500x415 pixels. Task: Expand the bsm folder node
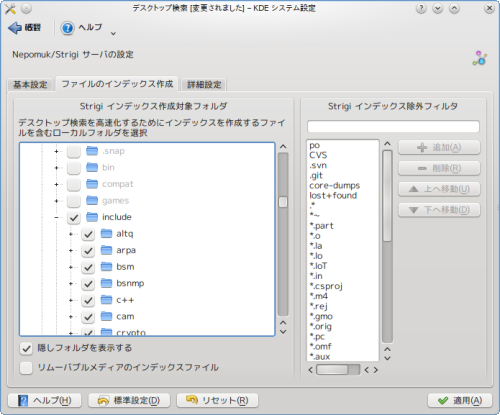click(x=71, y=267)
